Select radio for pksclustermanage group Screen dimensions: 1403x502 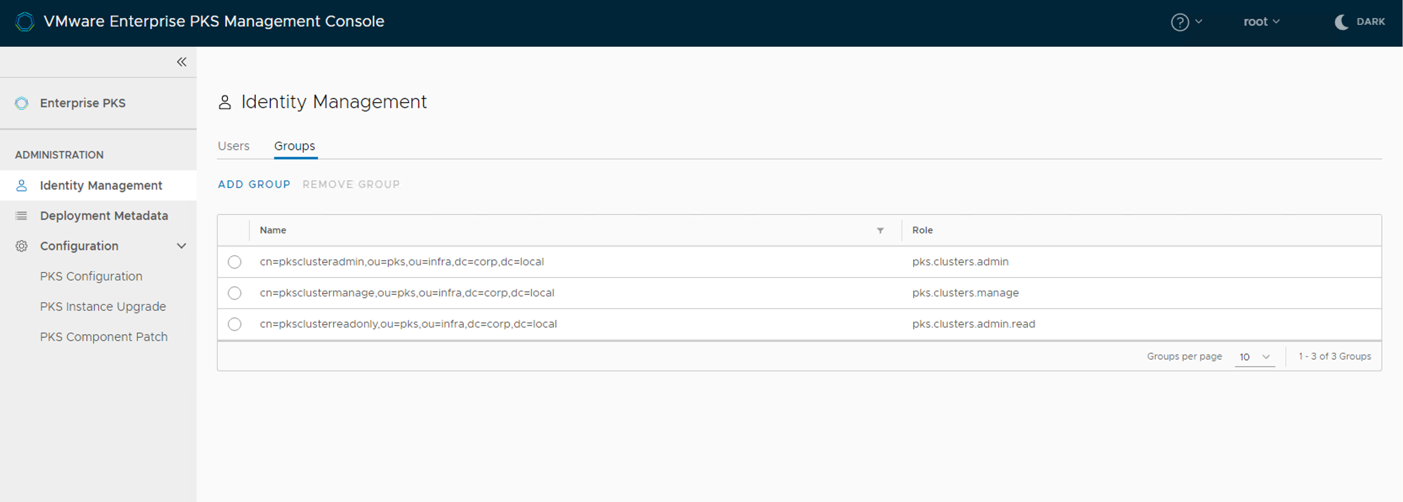click(234, 293)
